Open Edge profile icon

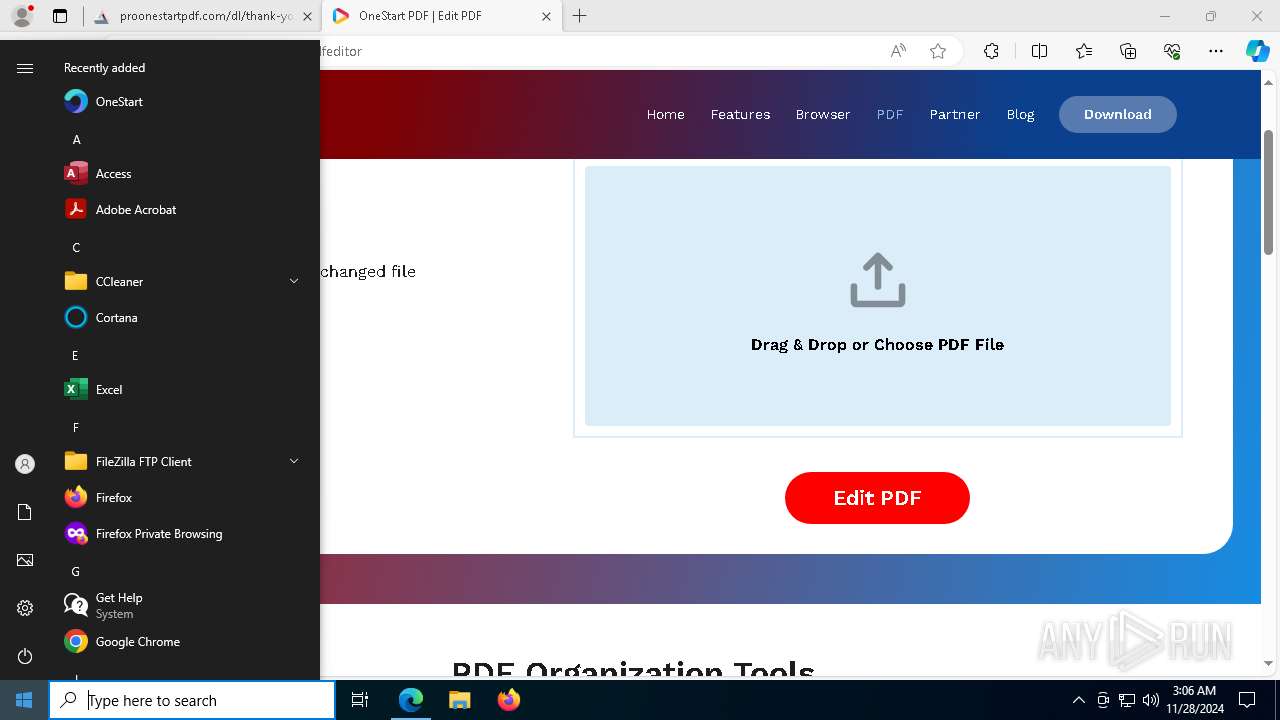[22, 16]
